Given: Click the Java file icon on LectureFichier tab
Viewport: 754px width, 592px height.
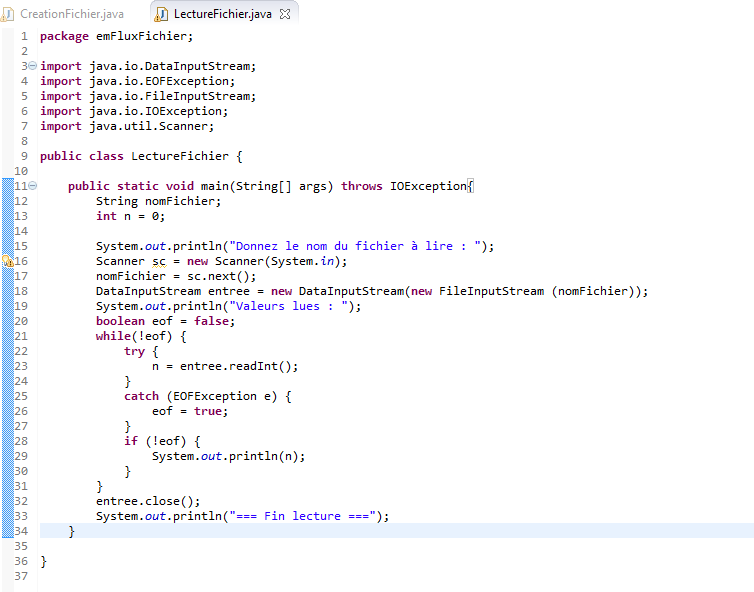Looking at the screenshot, I should pos(162,14).
